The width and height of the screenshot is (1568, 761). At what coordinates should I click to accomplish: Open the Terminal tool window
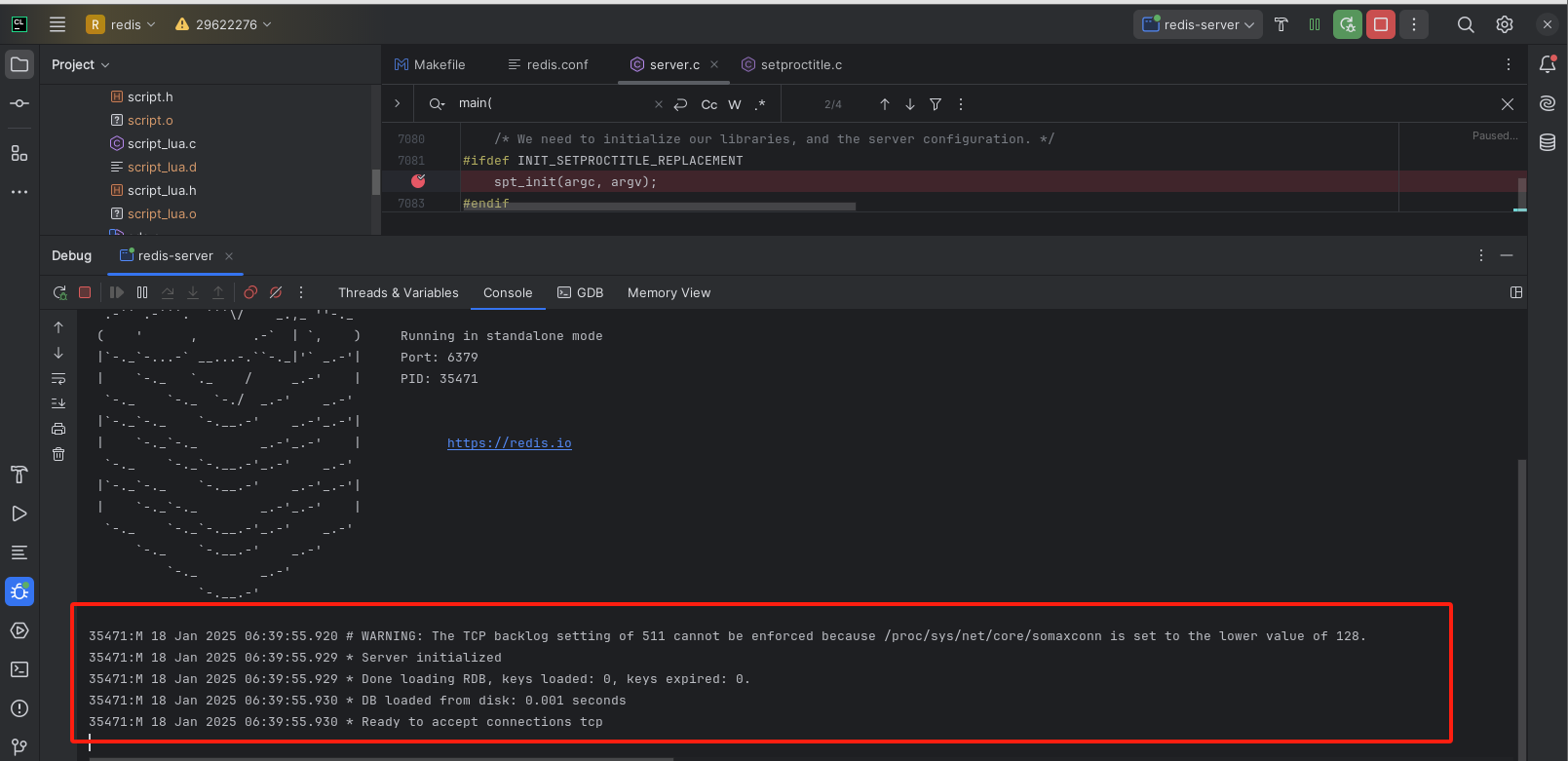coord(19,669)
